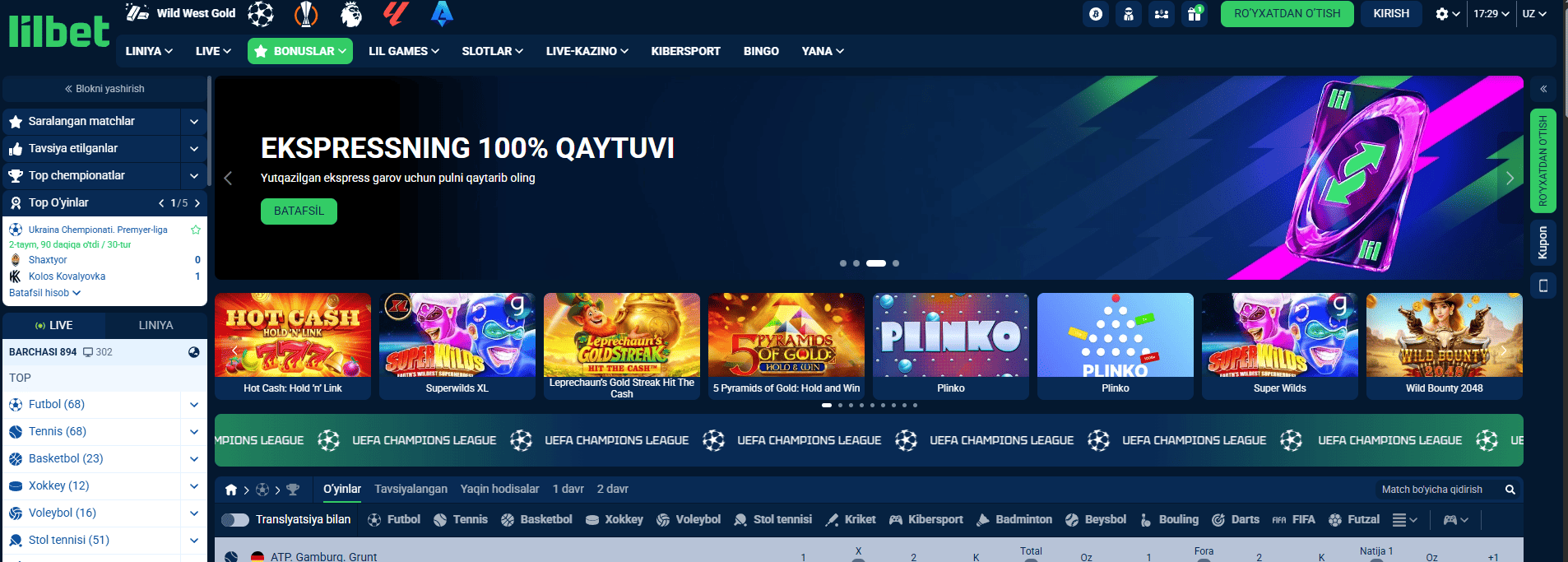The width and height of the screenshot is (1568, 562).
Task: Open the settings gear dropdown
Action: [1447, 14]
